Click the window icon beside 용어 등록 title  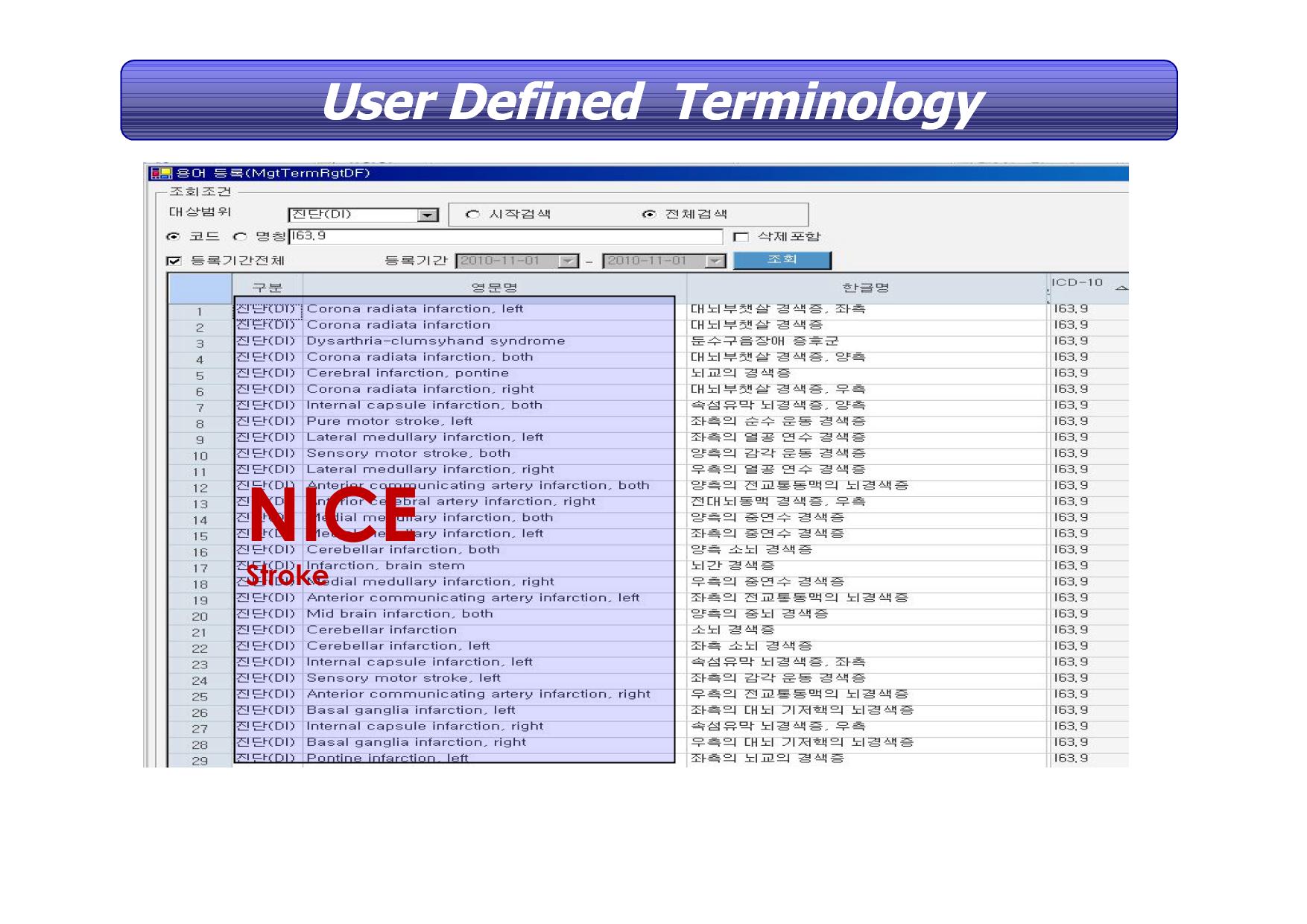tap(161, 174)
